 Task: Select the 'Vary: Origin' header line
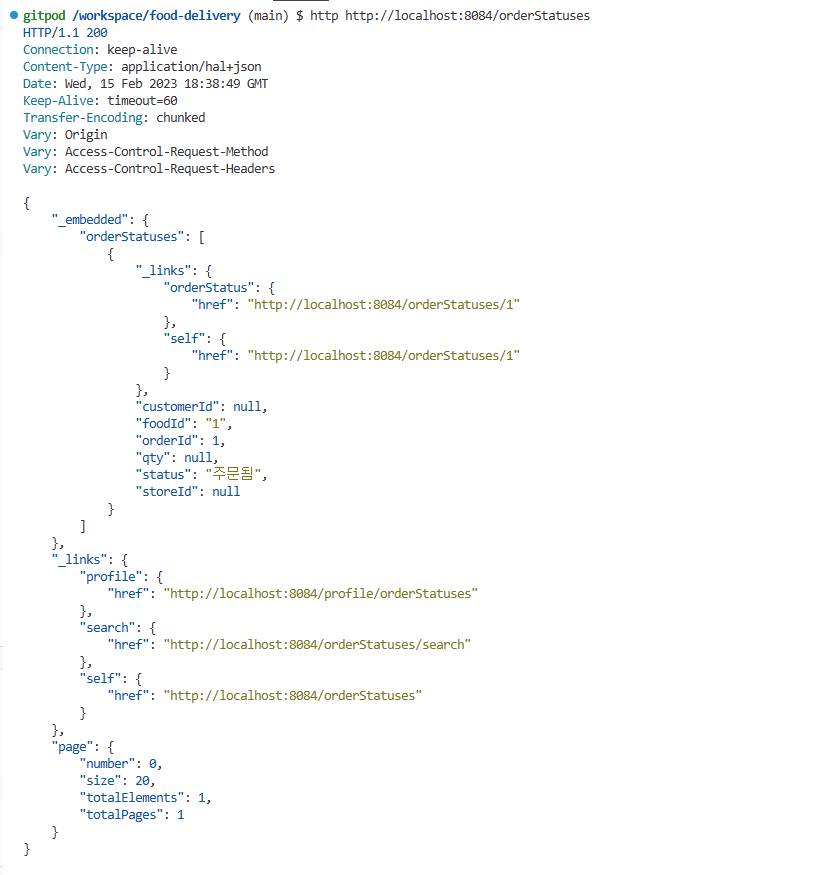point(65,135)
